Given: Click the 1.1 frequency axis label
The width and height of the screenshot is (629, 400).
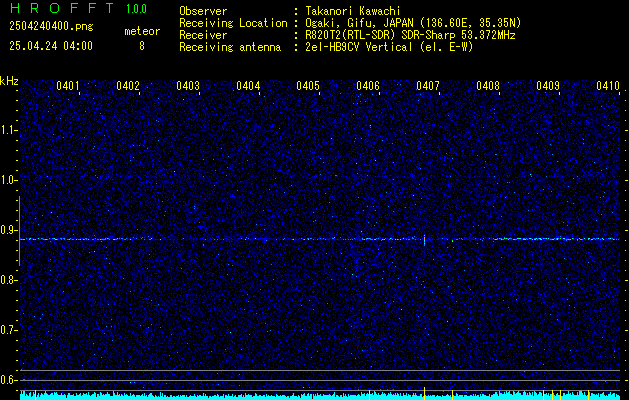Looking at the screenshot, I should pos(8,130).
